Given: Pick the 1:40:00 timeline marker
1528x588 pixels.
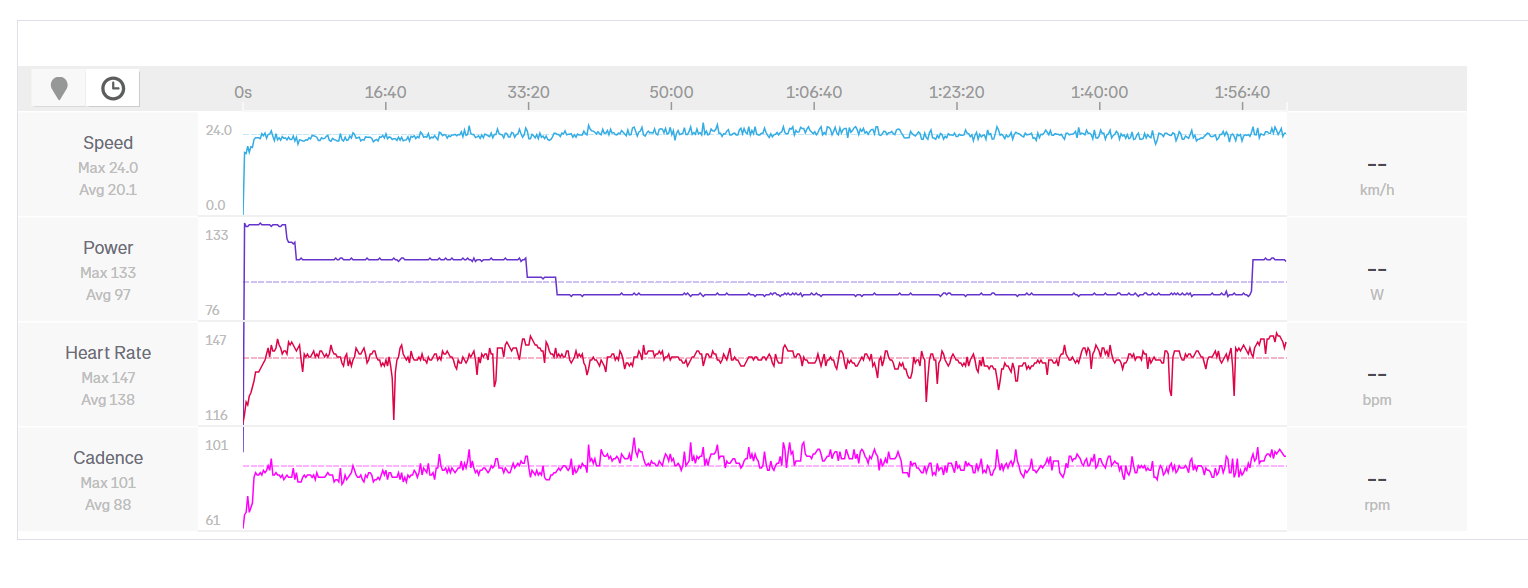Looking at the screenshot, I should [1099, 92].
